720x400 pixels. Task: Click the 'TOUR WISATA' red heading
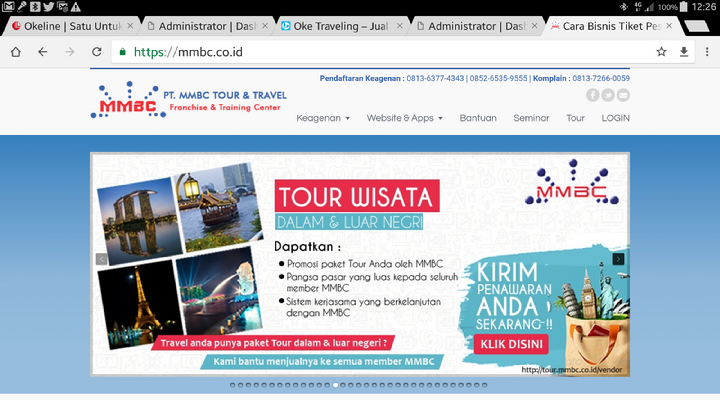[x=357, y=197]
